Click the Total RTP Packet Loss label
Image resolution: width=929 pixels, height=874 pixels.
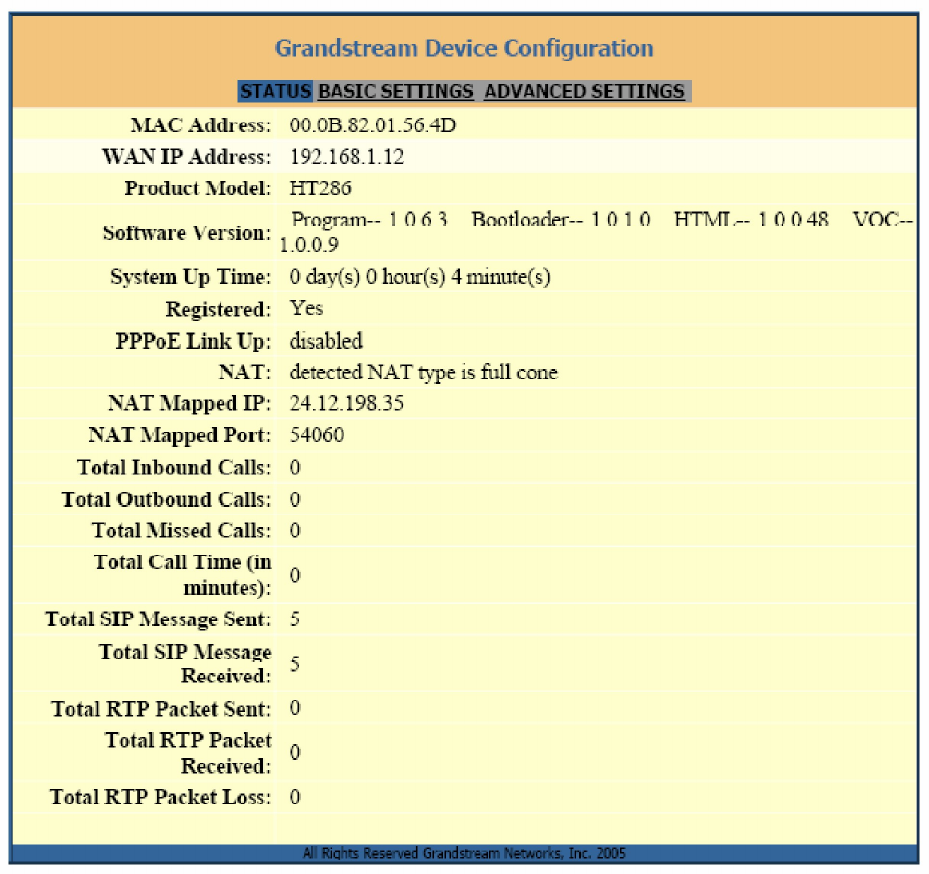pyautogui.click(x=160, y=797)
